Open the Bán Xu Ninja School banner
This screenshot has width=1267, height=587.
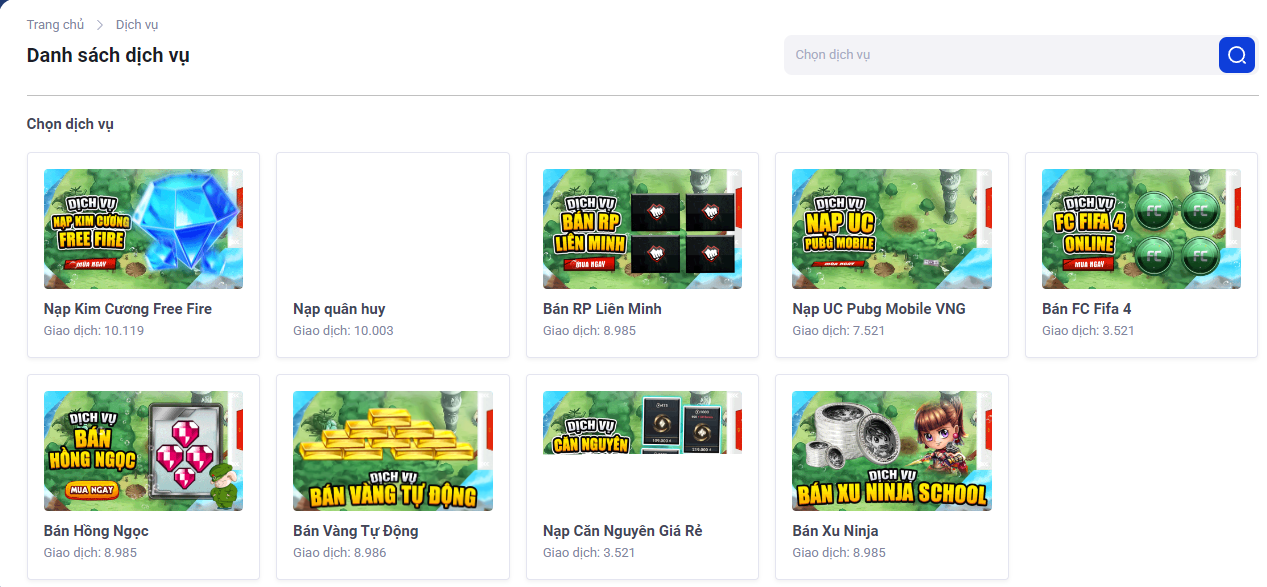coord(891,451)
